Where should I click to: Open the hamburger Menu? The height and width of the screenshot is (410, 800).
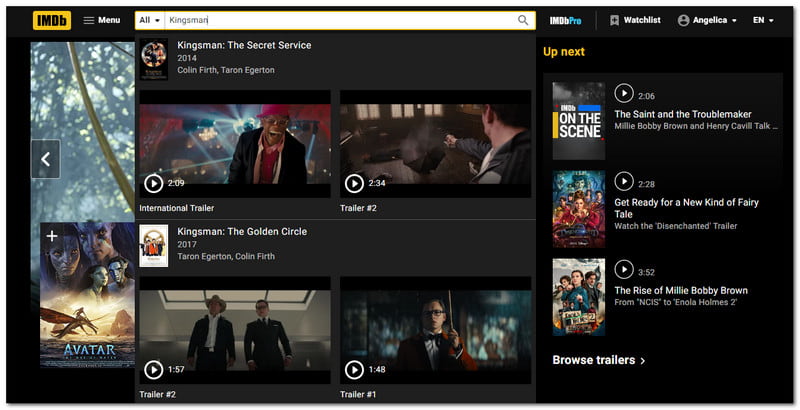pyautogui.click(x=102, y=20)
